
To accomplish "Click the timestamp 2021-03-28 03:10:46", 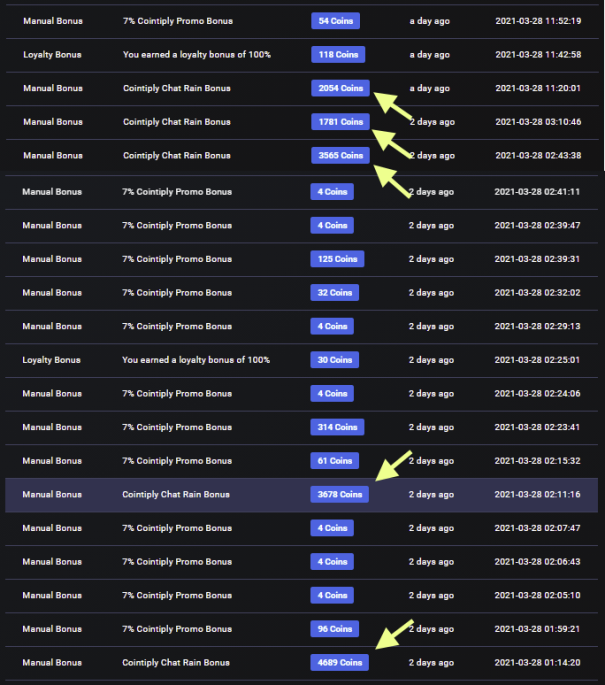I will click(538, 122).
